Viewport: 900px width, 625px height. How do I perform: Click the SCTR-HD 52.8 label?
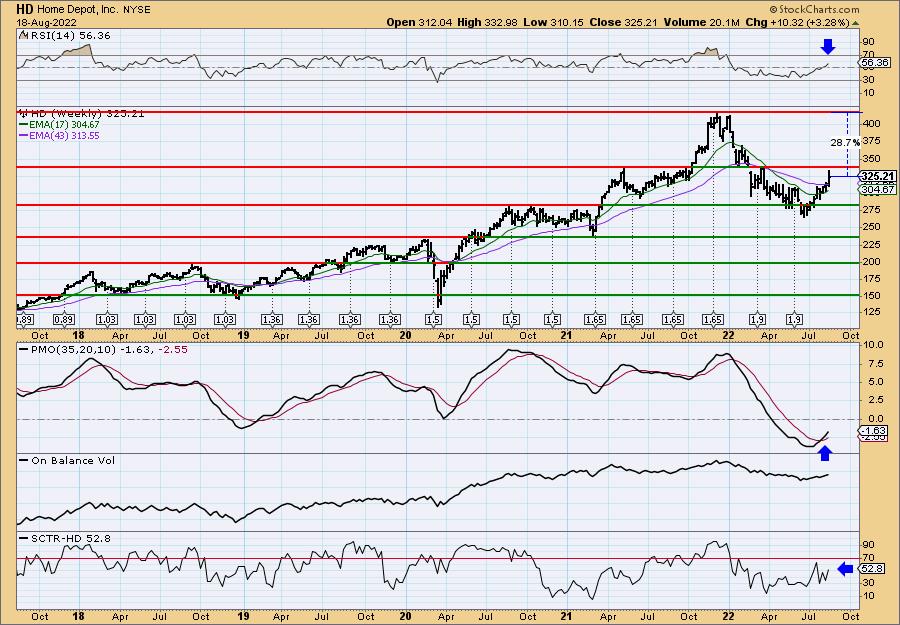[x=65, y=538]
